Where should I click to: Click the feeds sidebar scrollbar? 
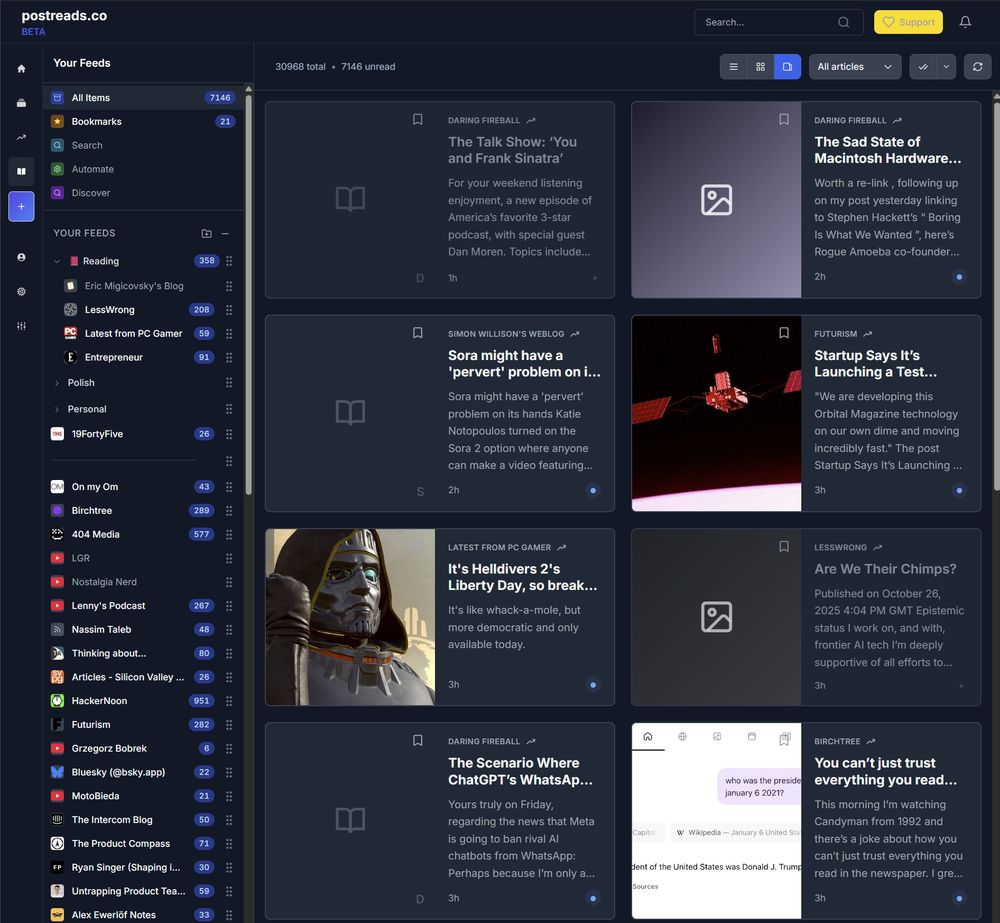(248, 293)
